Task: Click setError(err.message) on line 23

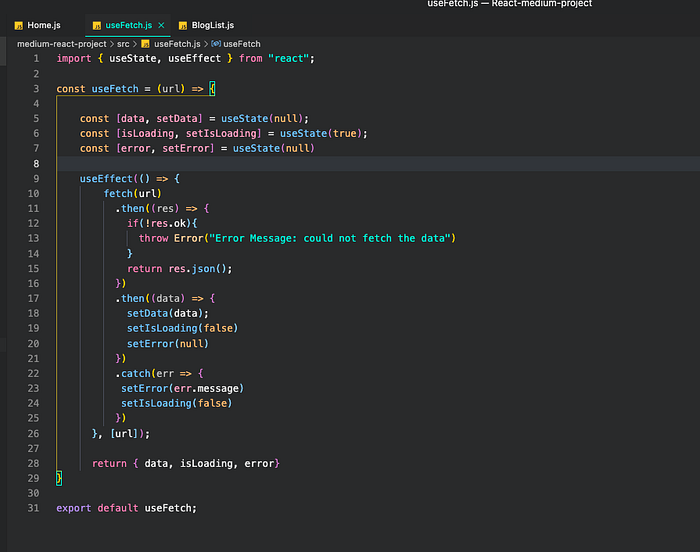Action: tap(183, 389)
